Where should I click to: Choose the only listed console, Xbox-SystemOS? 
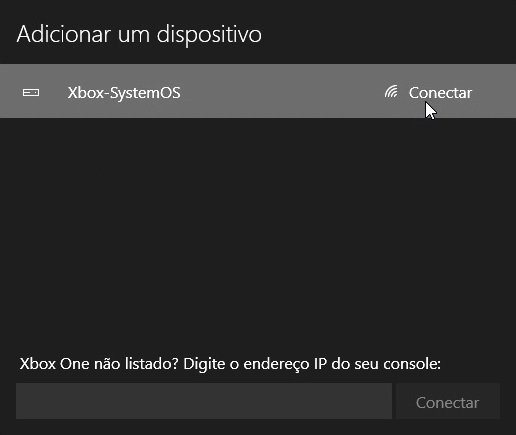coord(258,91)
